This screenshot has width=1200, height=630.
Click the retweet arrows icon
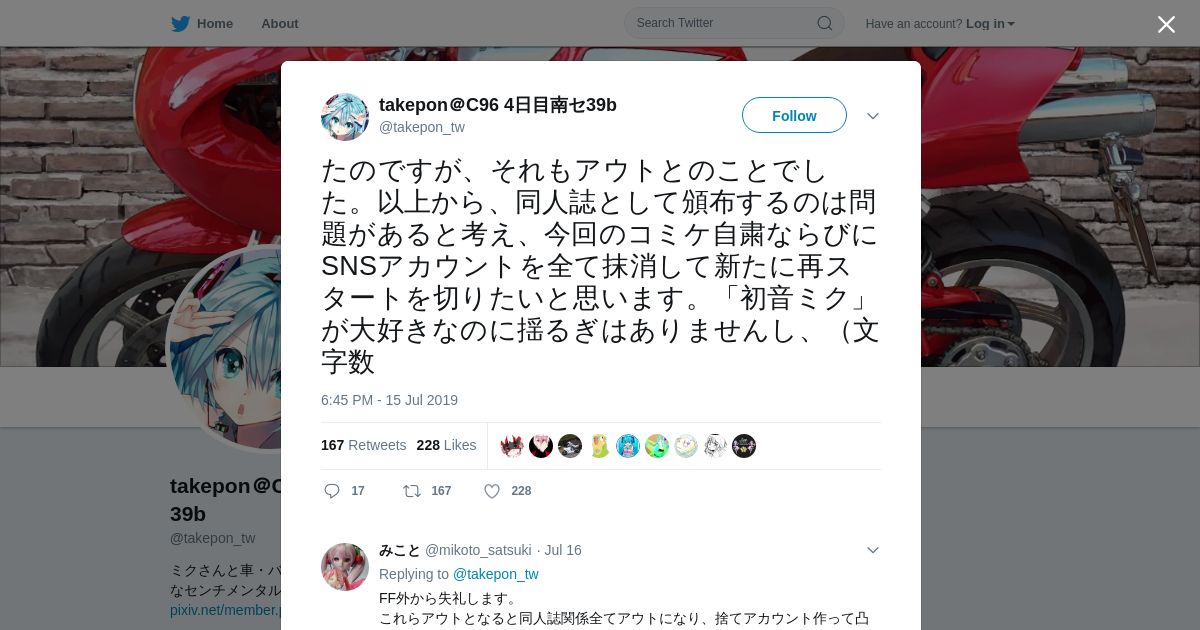(x=411, y=491)
